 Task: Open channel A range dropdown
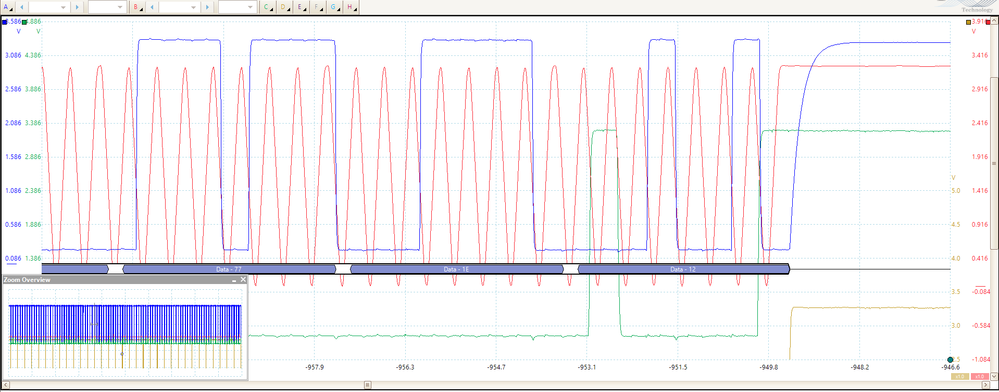point(50,7)
